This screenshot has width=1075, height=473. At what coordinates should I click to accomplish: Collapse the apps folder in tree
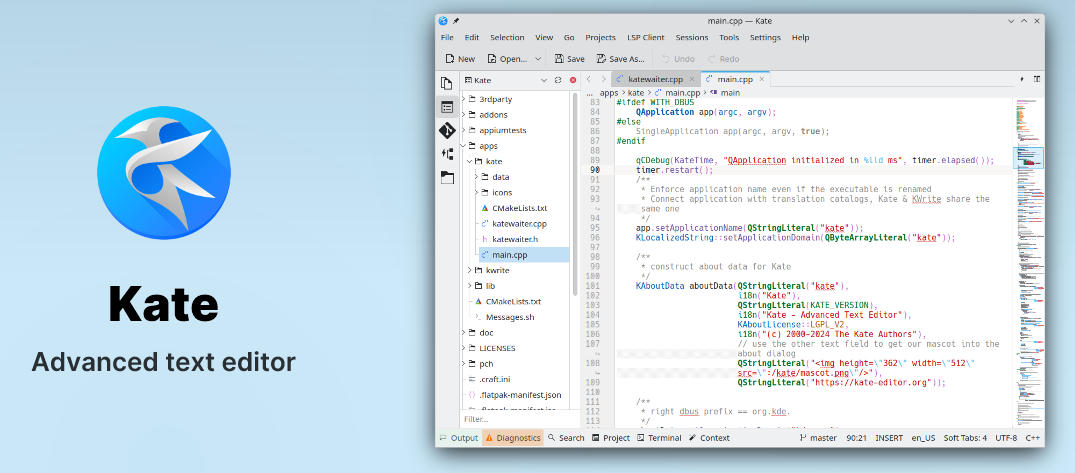point(465,145)
